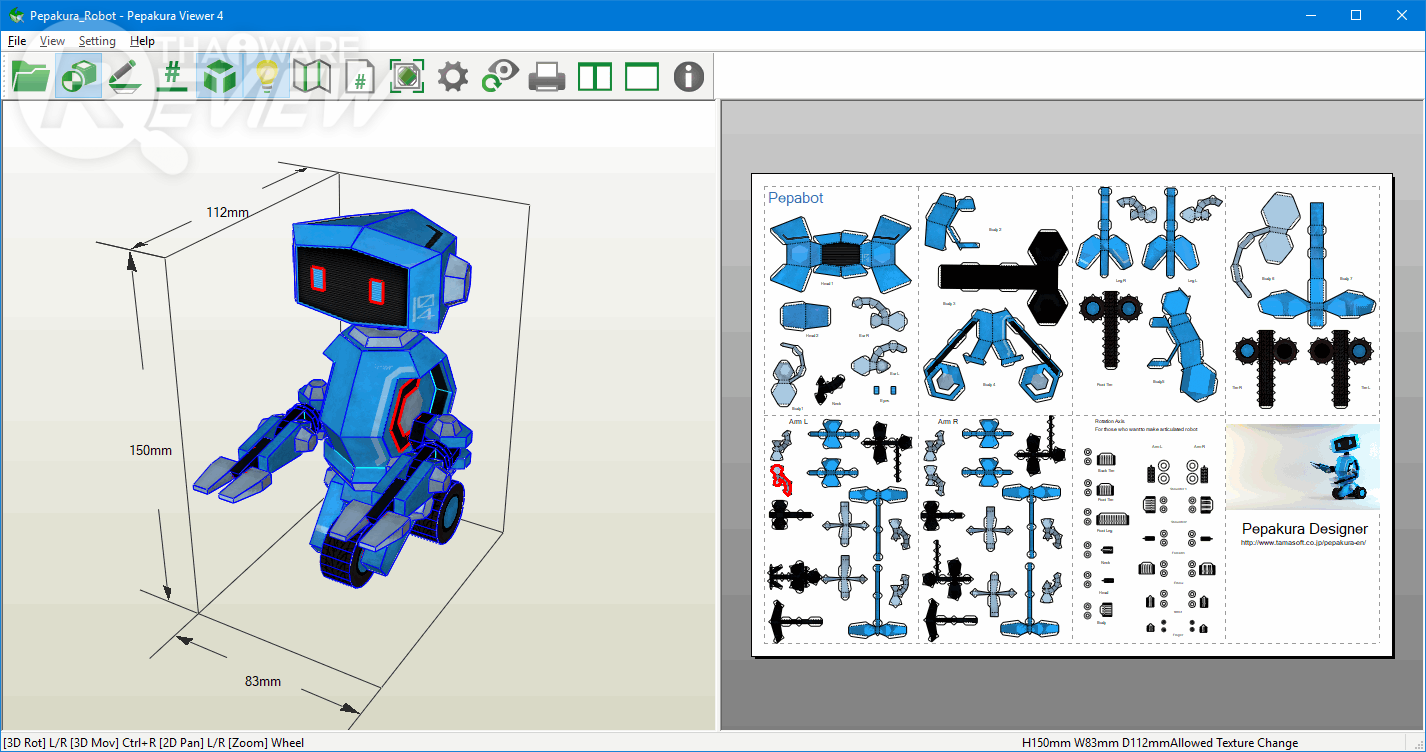Expand the Setting menu

coord(97,41)
